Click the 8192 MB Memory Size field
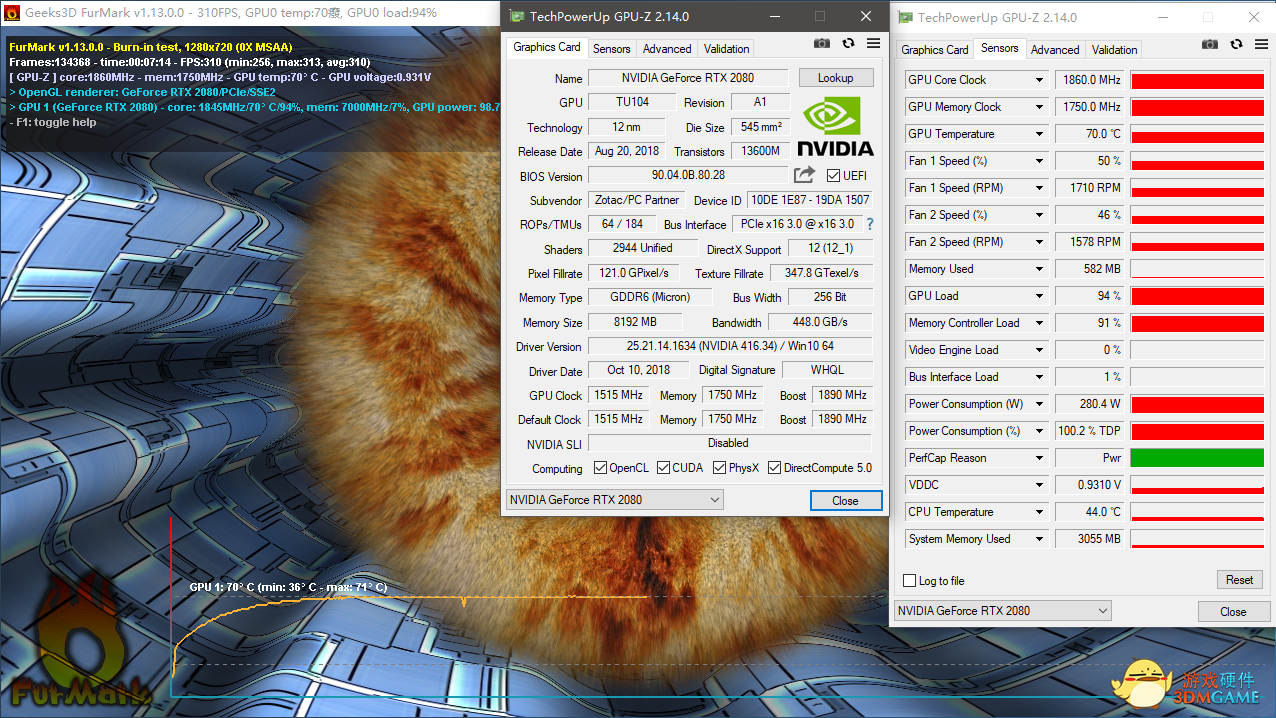Screen dimensions: 1276x718 coord(636,322)
